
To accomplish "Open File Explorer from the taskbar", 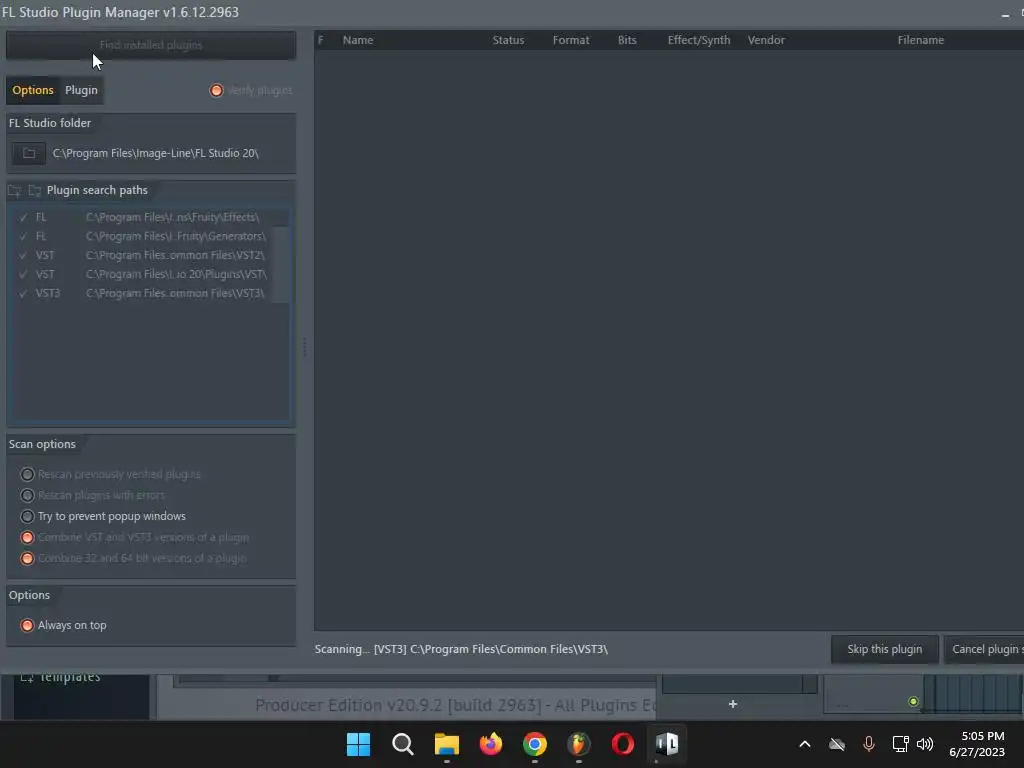I will [447, 744].
